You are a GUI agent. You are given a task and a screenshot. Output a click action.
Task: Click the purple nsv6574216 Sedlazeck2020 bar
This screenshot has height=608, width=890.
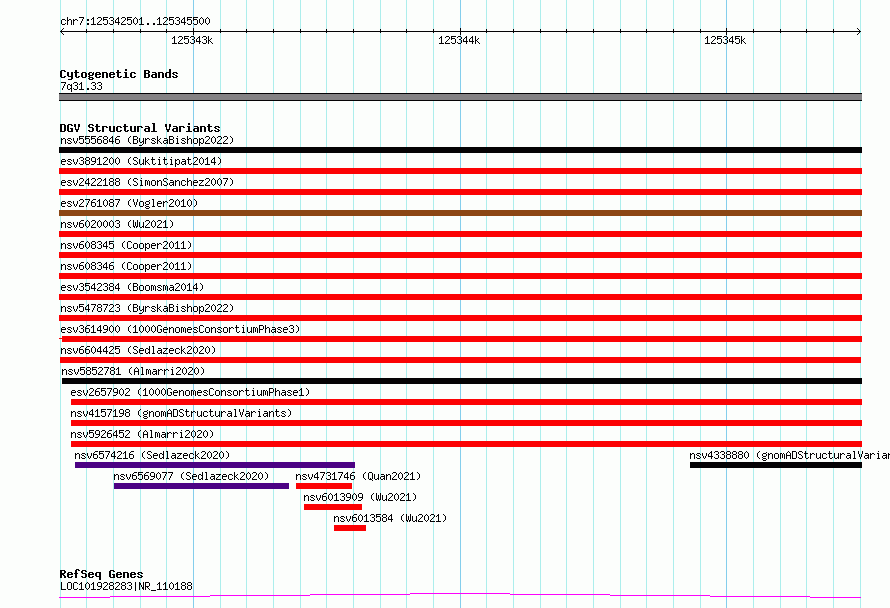click(x=215, y=465)
